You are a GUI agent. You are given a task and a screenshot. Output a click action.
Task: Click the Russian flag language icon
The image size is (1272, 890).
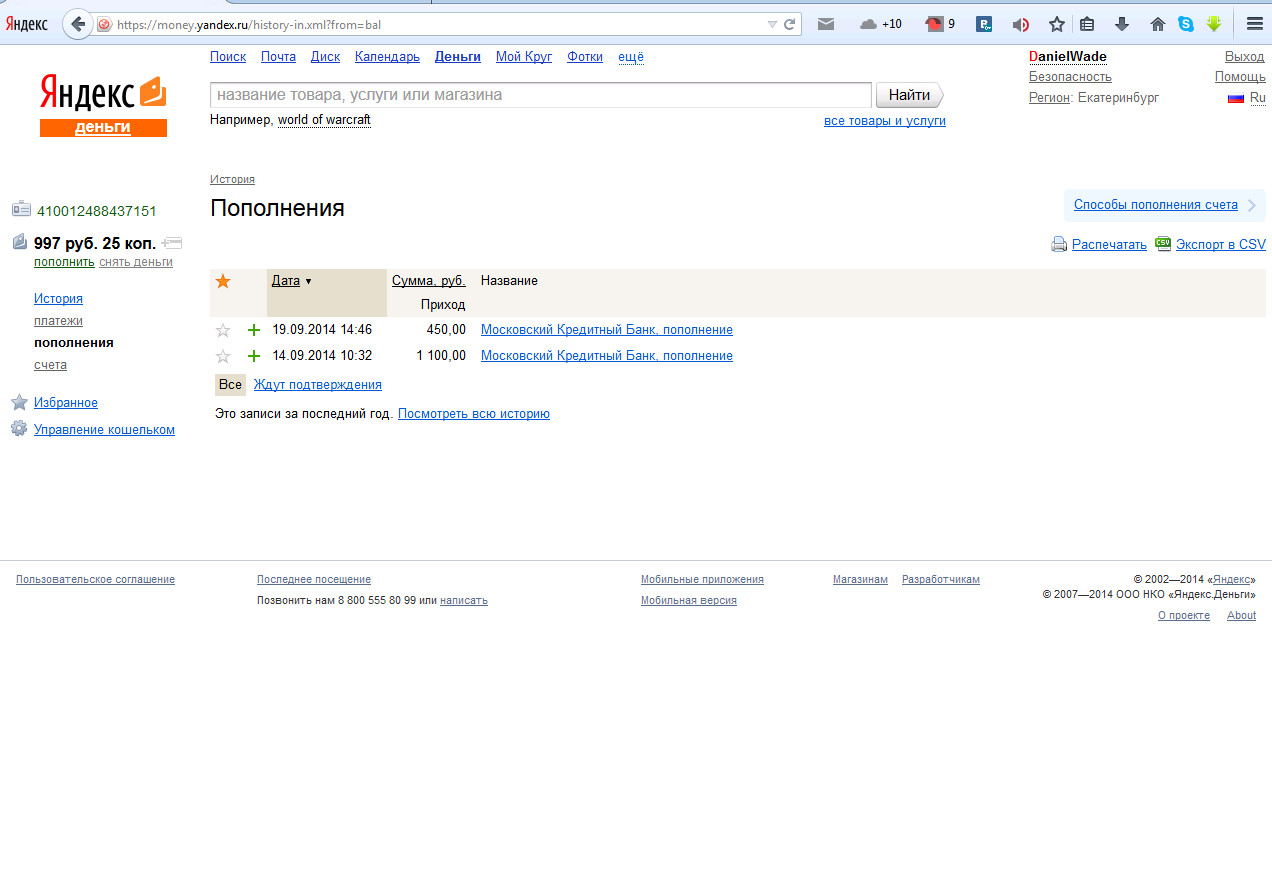[x=1235, y=98]
